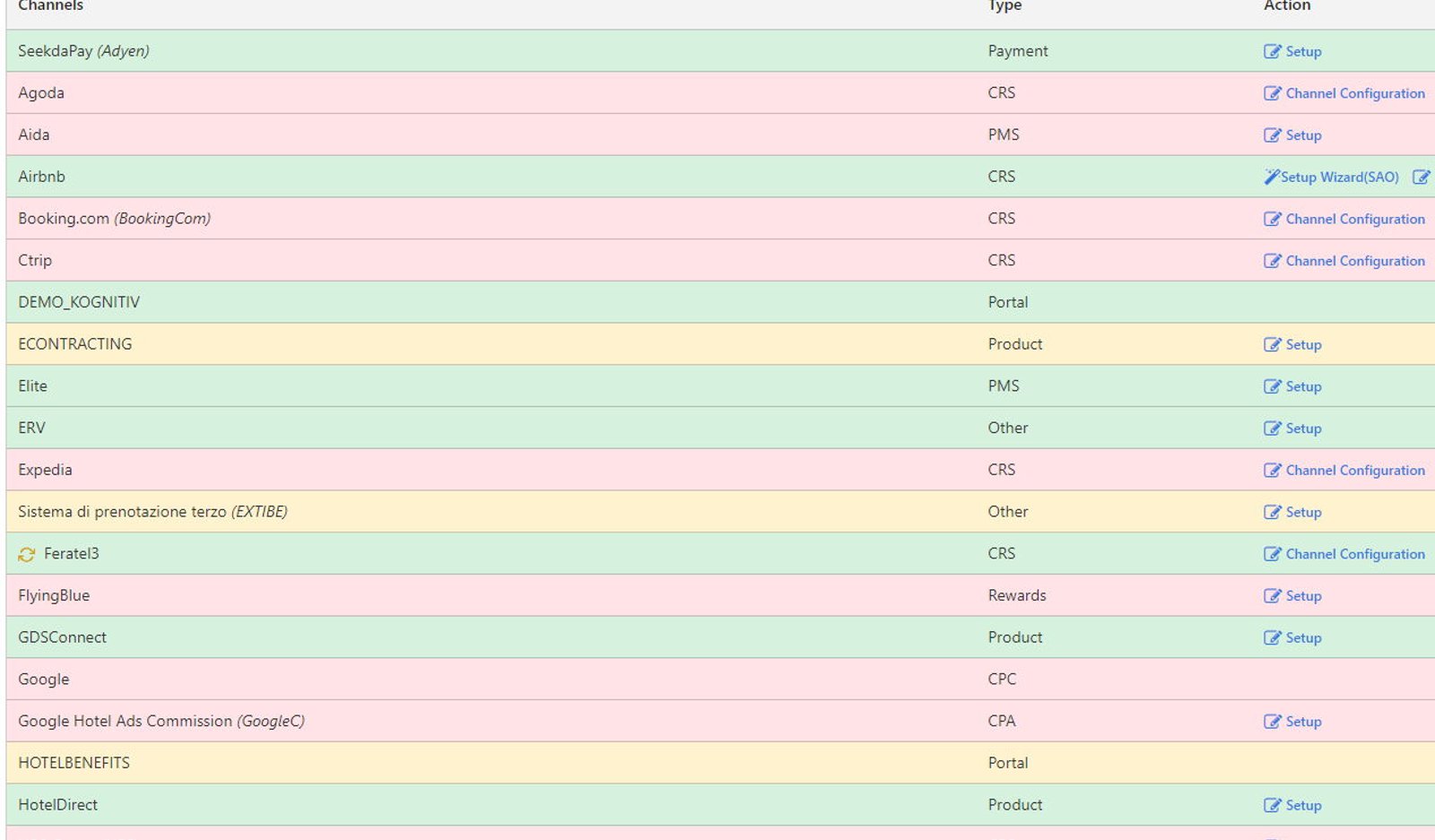
Task: Click the Portal type cell for DEMO_KOGNITIV
Action: pyautogui.click(x=1008, y=302)
